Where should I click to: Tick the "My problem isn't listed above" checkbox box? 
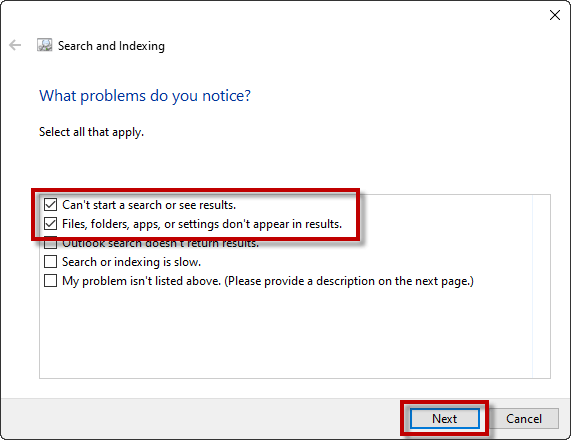click(x=50, y=281)
